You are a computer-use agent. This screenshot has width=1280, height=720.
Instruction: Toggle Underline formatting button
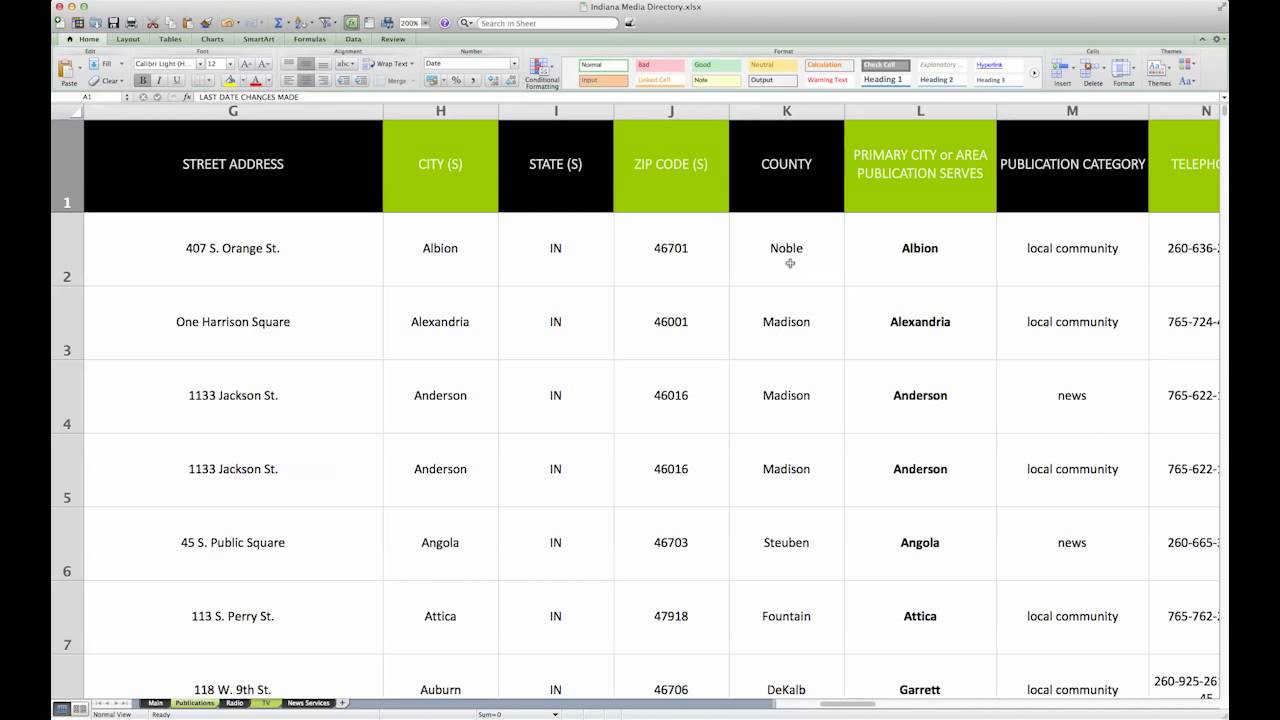click(x=177, y=81)
